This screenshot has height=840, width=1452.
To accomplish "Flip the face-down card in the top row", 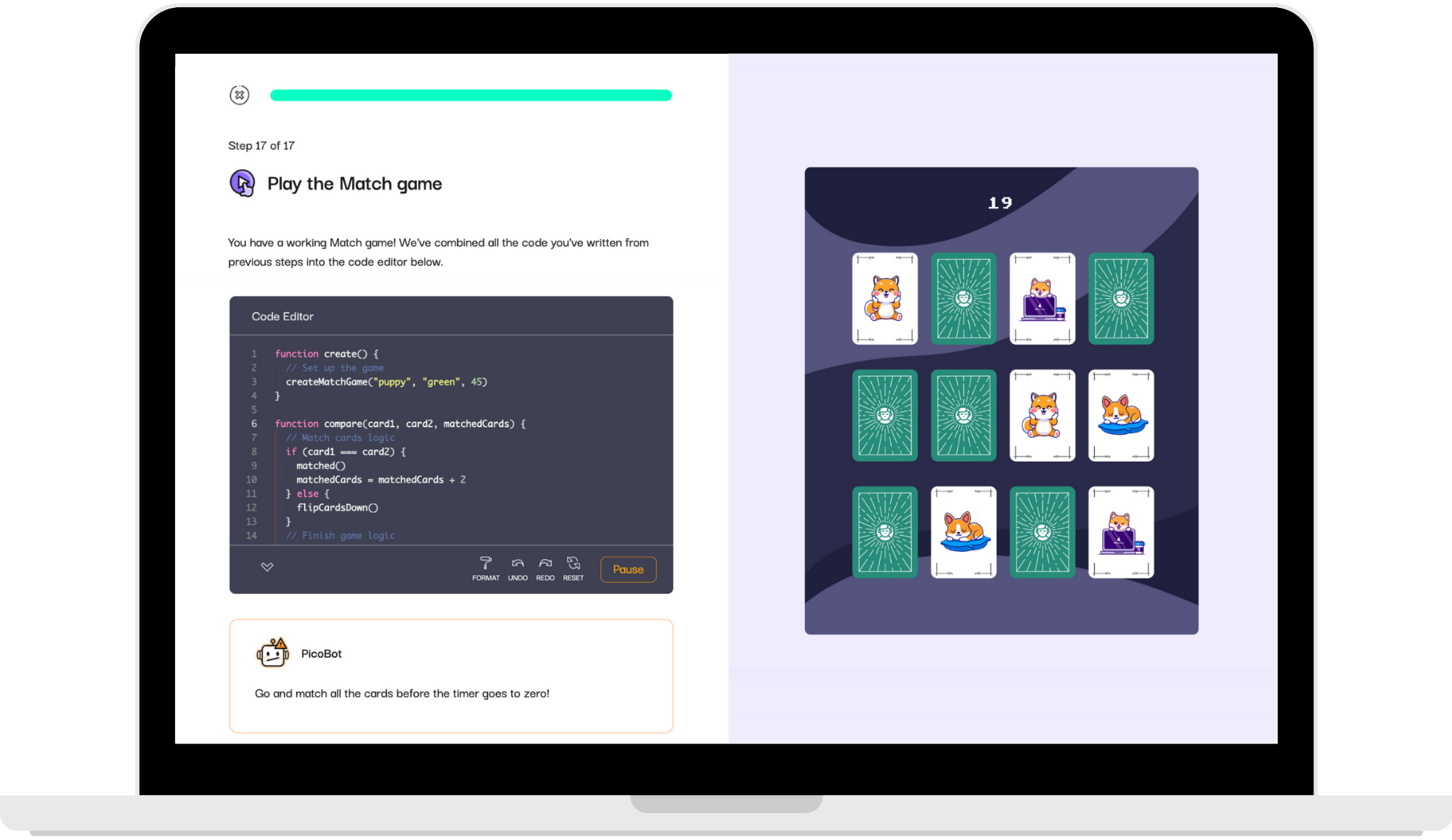I will pyautogui.click(x=965, y=300).
